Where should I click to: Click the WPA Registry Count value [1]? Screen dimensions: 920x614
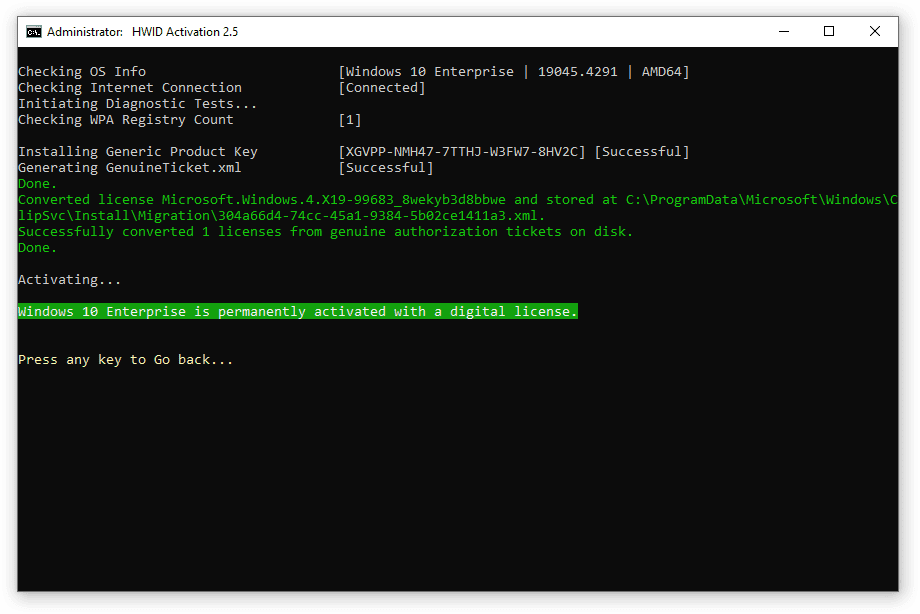349,120
